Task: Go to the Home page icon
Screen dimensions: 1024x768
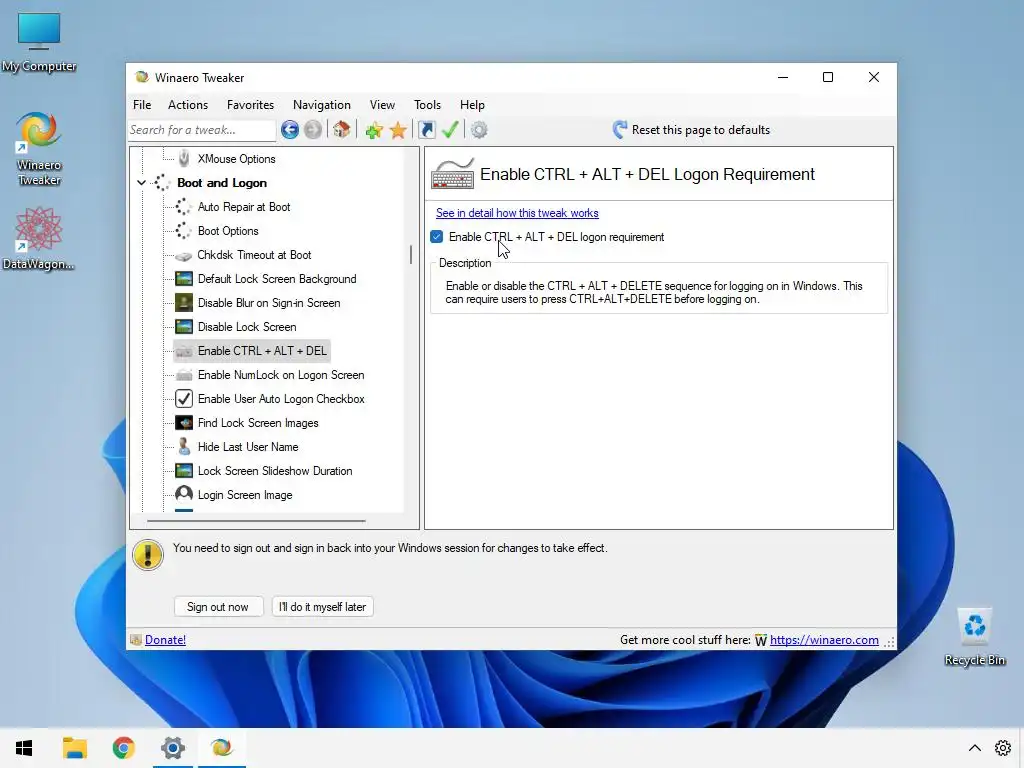Action: [x=342, y=129]
